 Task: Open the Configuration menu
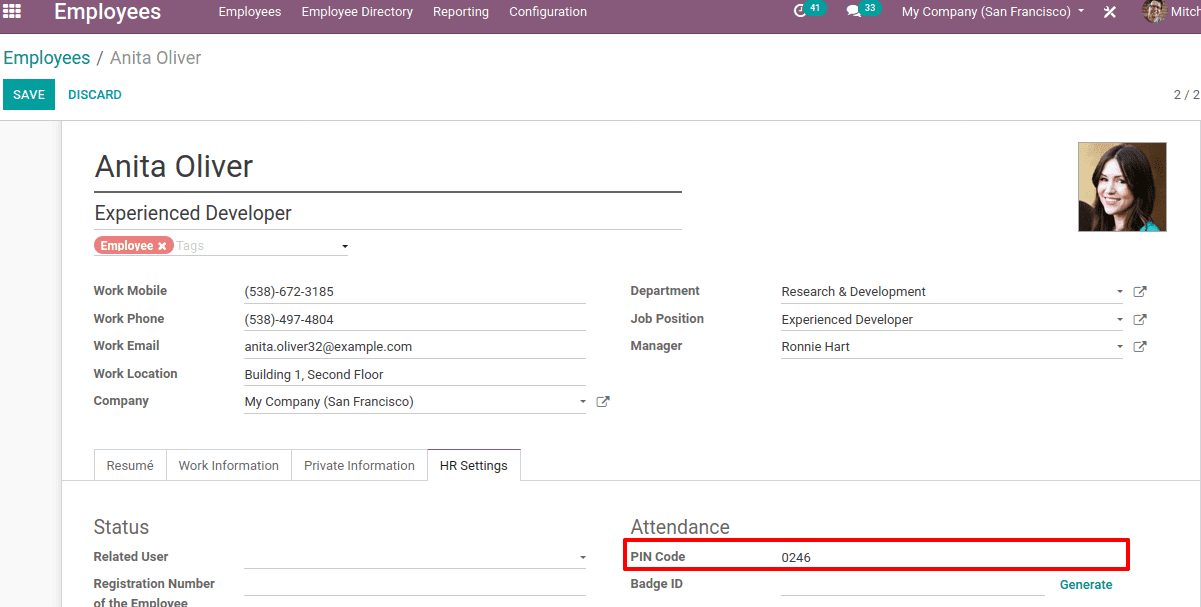click(x=548, y=12)
